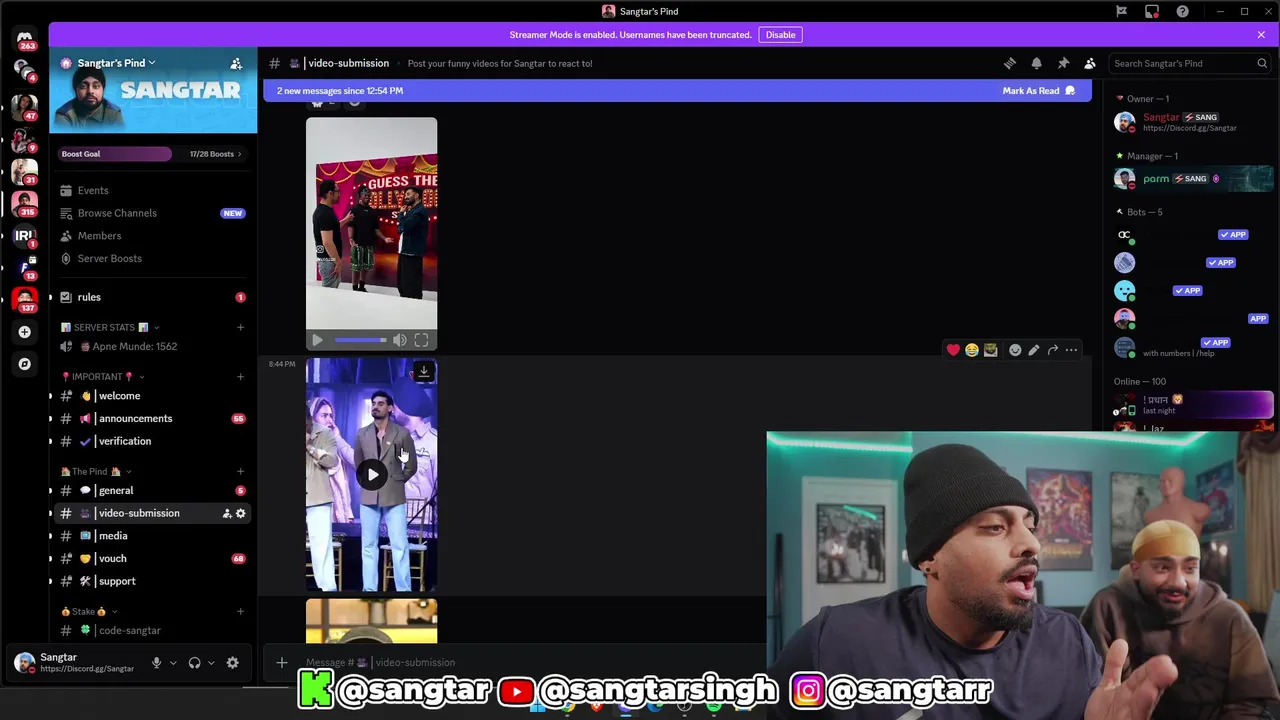The width and height of the screenshot is (1280, 720).
Task: Seek in first video progress bar
Action: [x=360, y=340]
